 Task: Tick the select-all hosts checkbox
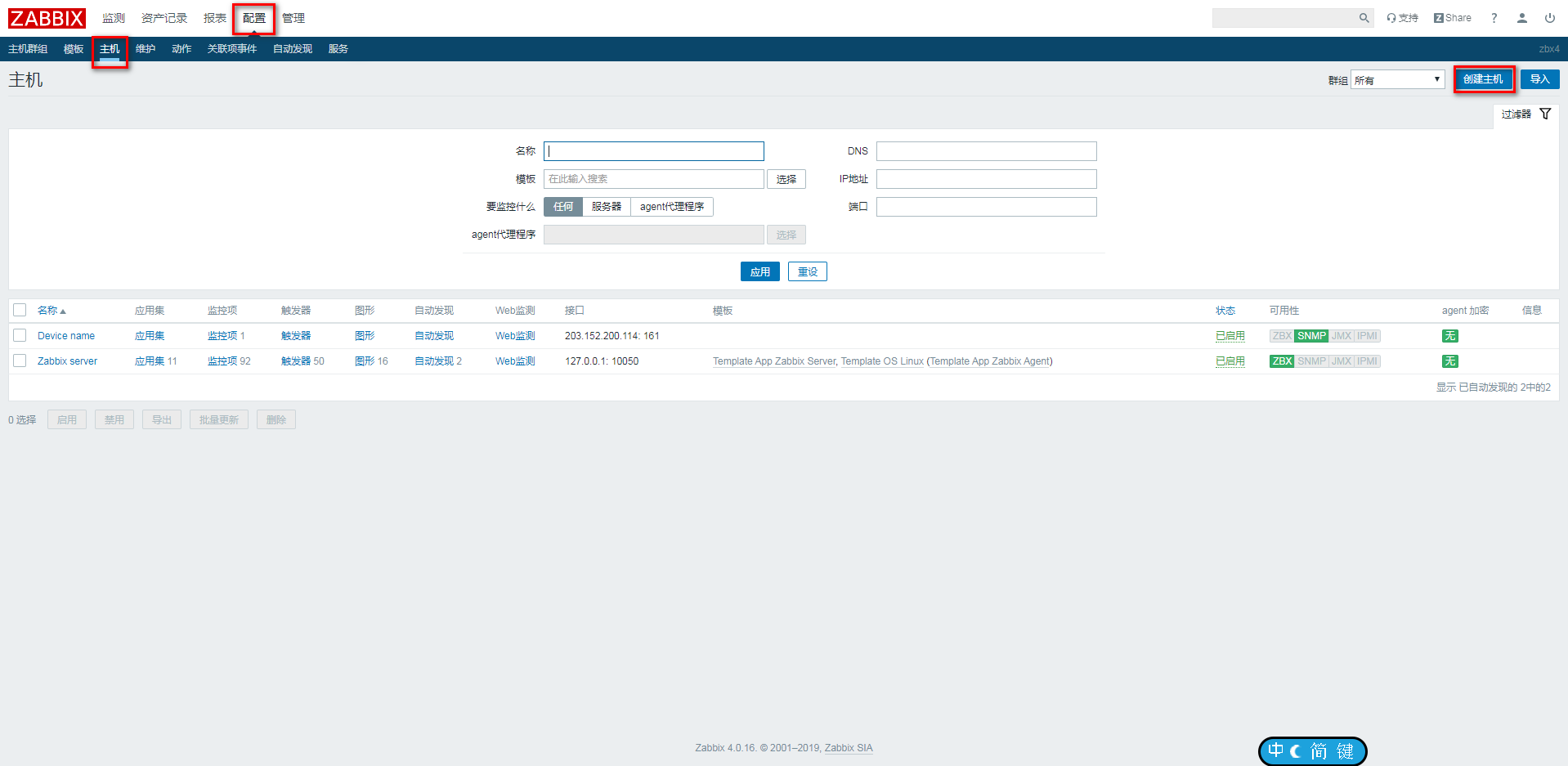click(20, 311)
